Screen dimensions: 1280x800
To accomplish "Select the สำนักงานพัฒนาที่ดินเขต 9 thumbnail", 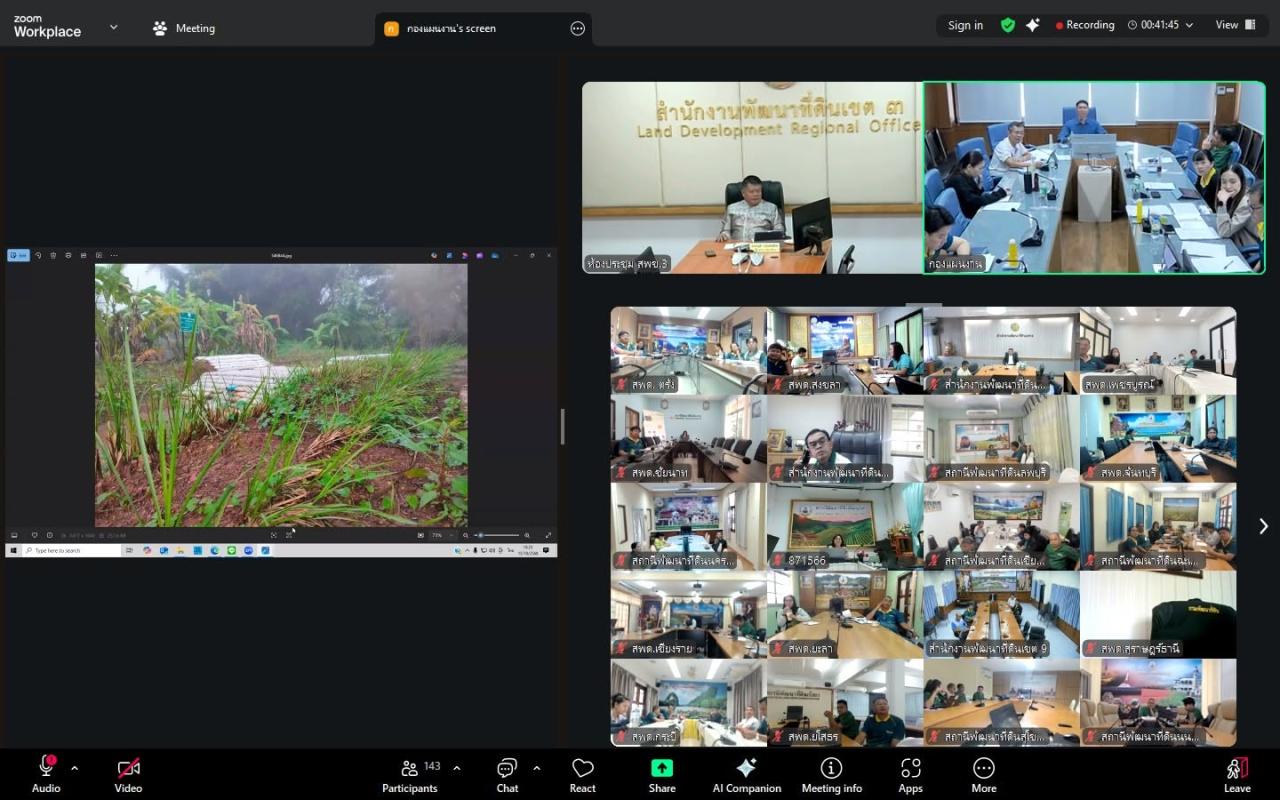I will click(1002, 614).
